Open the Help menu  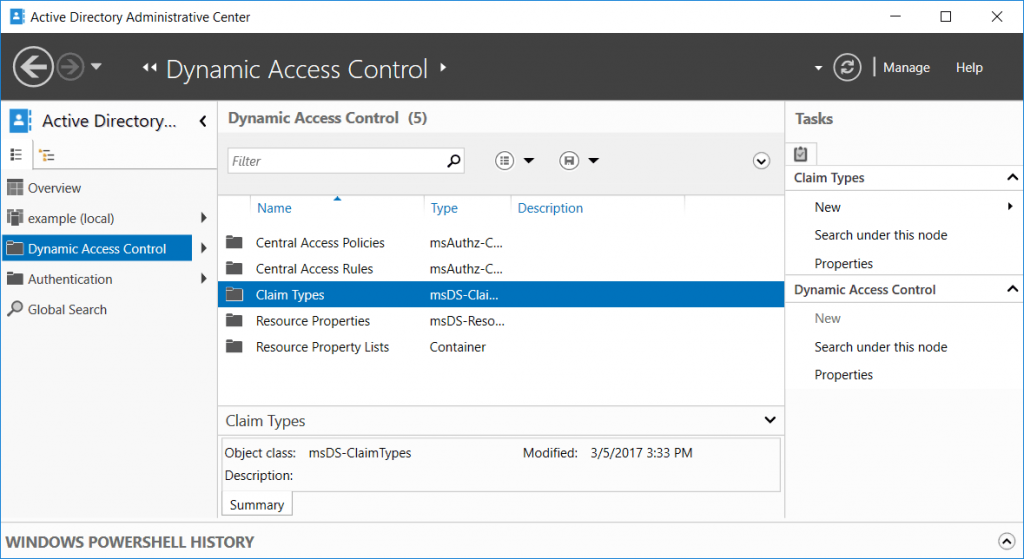click(x=969, y=68)
